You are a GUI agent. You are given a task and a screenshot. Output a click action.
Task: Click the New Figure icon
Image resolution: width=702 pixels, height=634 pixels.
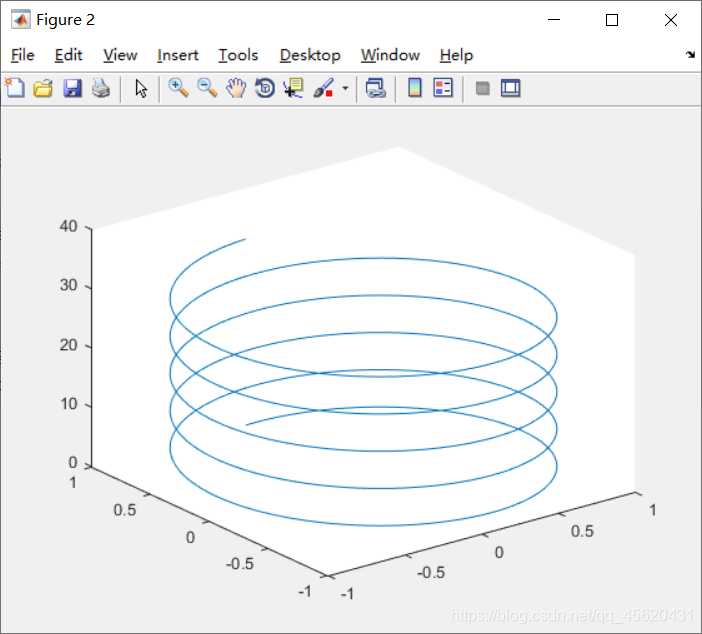point(15,88)
